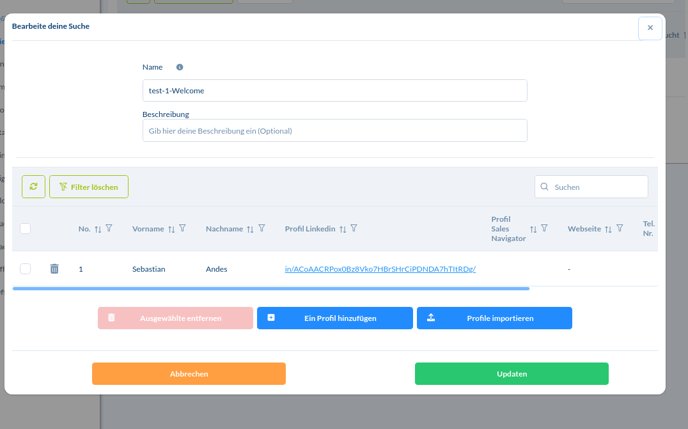
Task: Open filter dropdown for No. column
Action: [109, 229]
